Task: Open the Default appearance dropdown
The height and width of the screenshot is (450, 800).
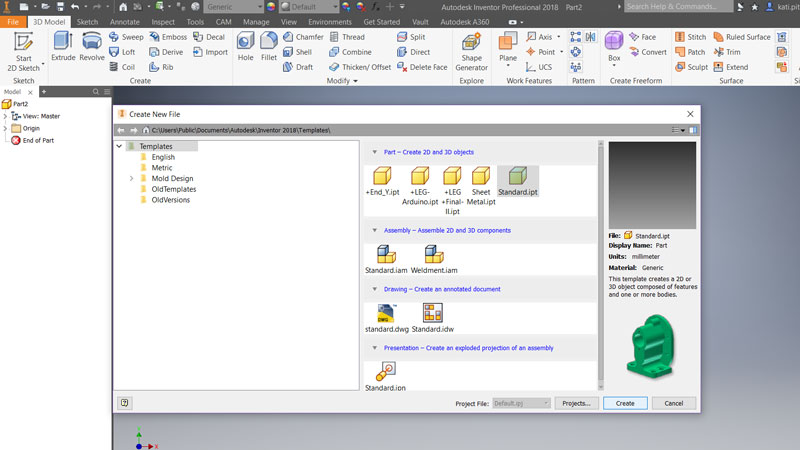Action: [x=309, y=7]
